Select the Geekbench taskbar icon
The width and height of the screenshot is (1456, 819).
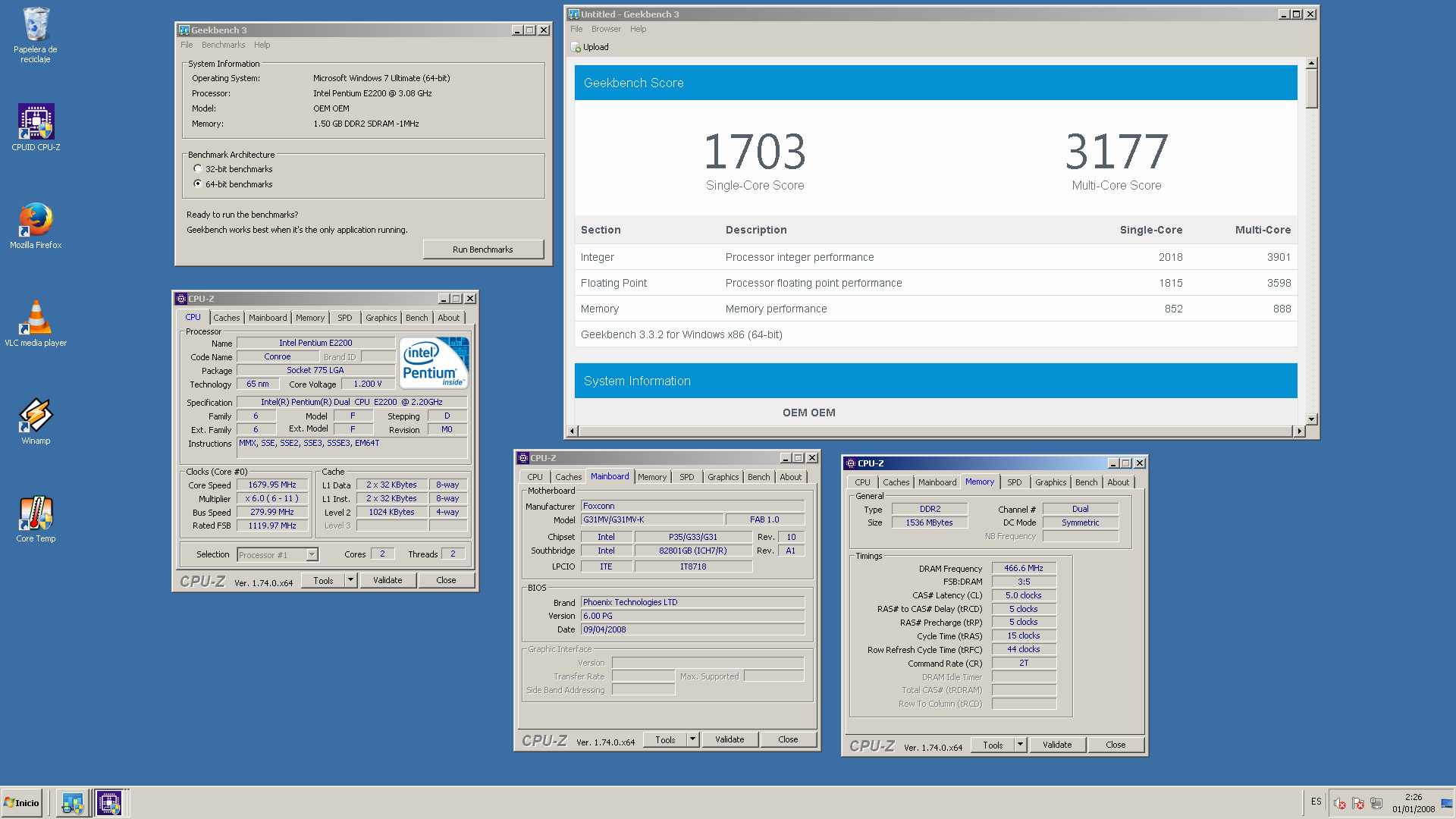click(73, 803)
